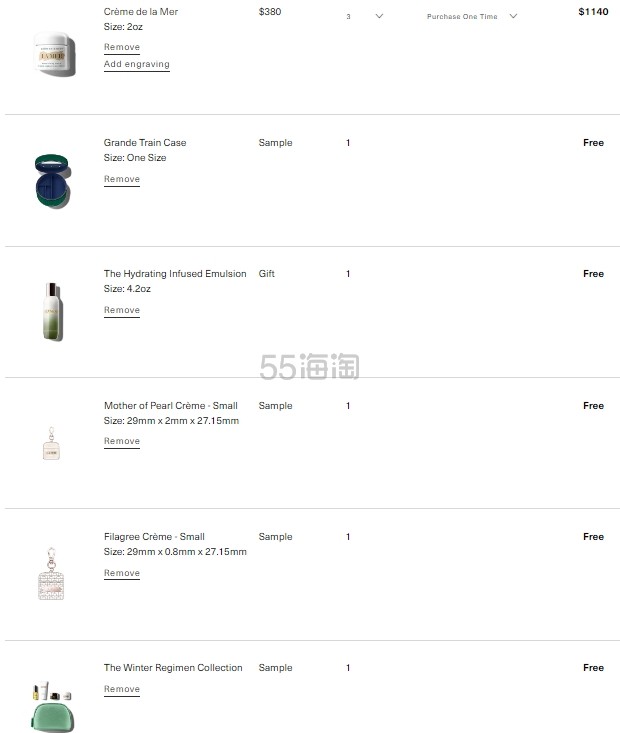Click The Winter Regimen Collection title

pos(173,668)
